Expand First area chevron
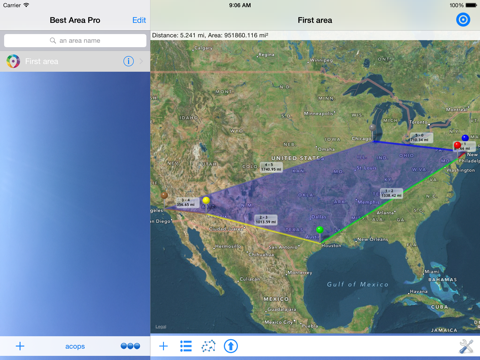Image resolution: width=480 pixels, height=360 pixels. (142, 61)
